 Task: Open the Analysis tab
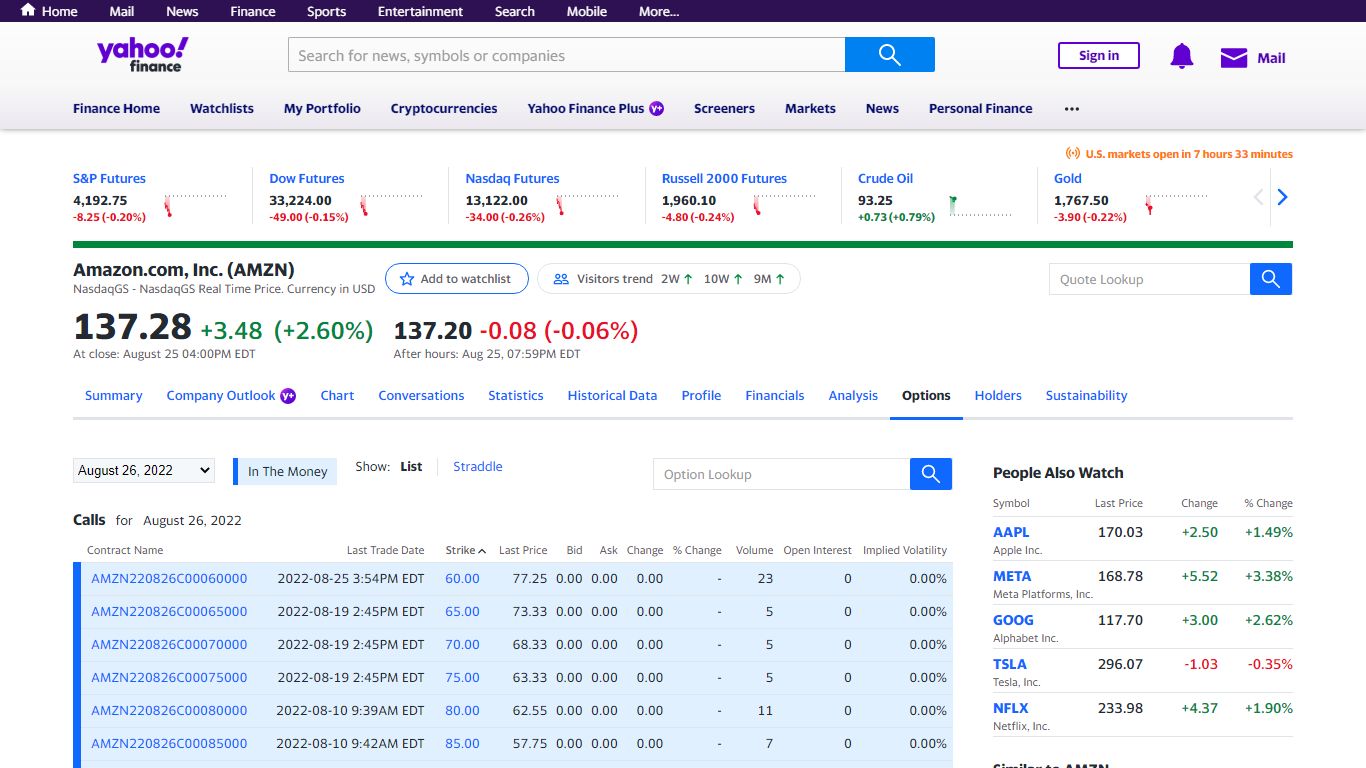coord(853,395)
